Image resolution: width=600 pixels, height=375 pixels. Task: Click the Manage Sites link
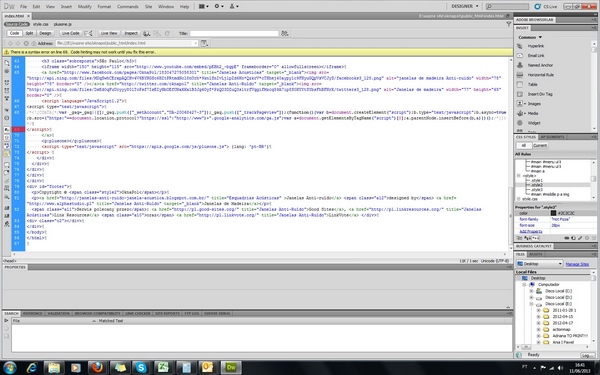pos(577,264)
